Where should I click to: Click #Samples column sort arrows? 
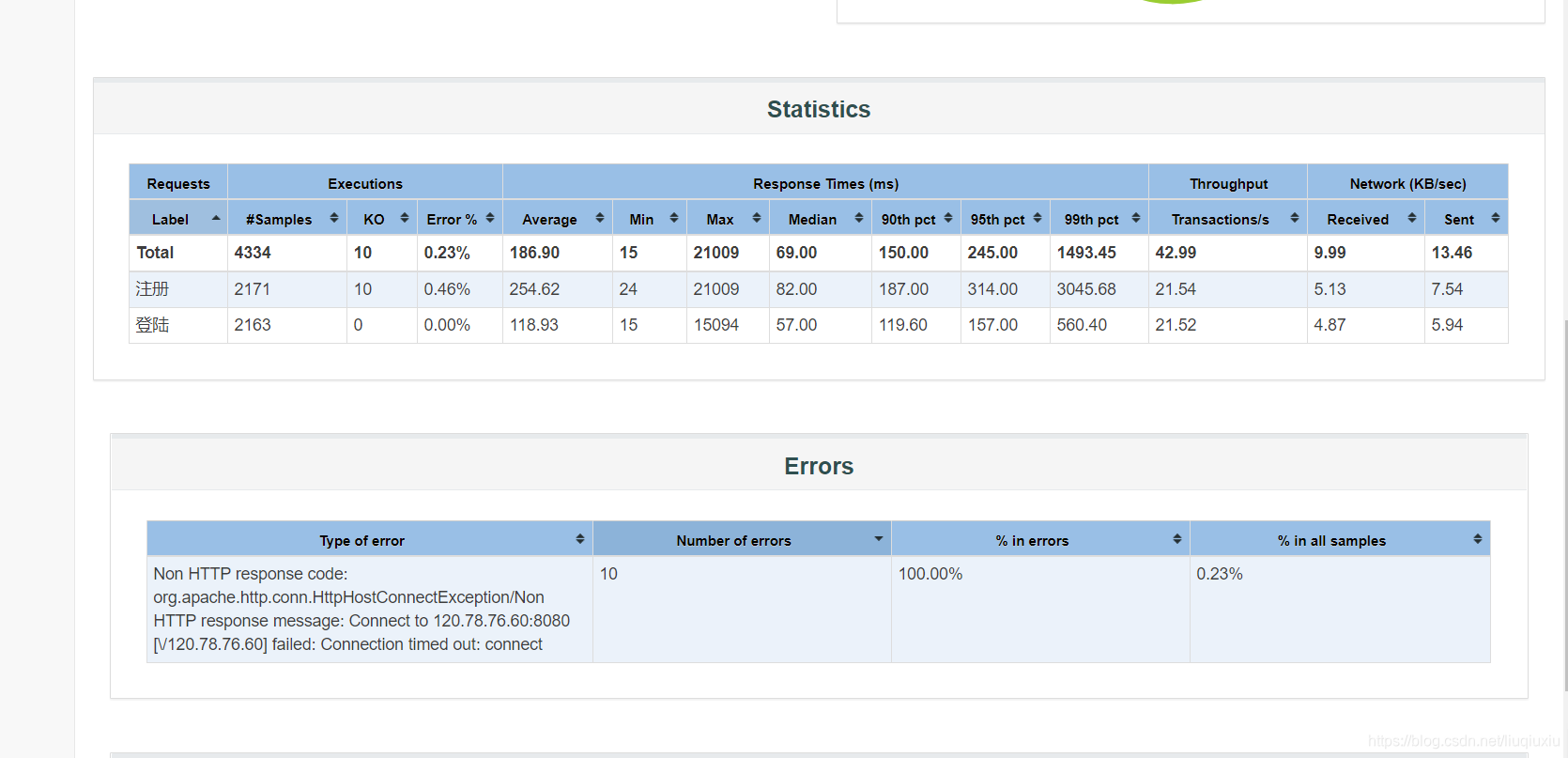[x=333, y=218]
